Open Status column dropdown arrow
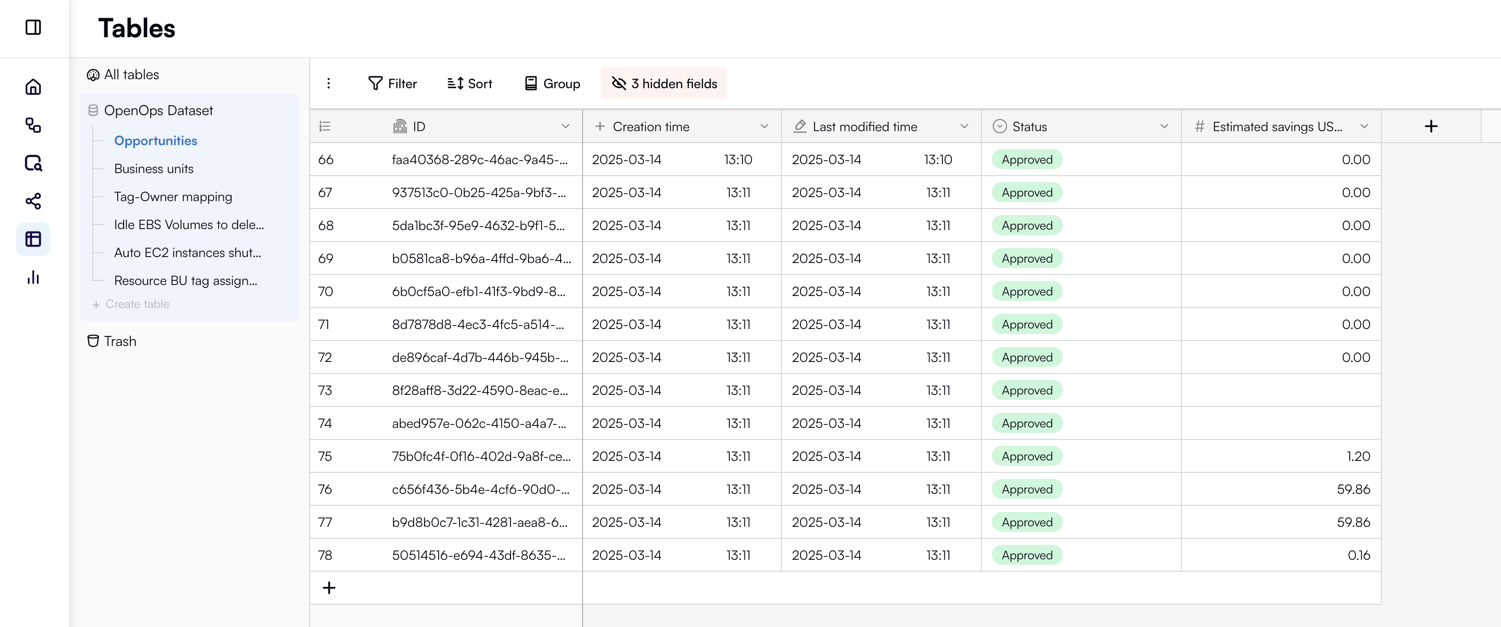 (x=1164, y=127)
